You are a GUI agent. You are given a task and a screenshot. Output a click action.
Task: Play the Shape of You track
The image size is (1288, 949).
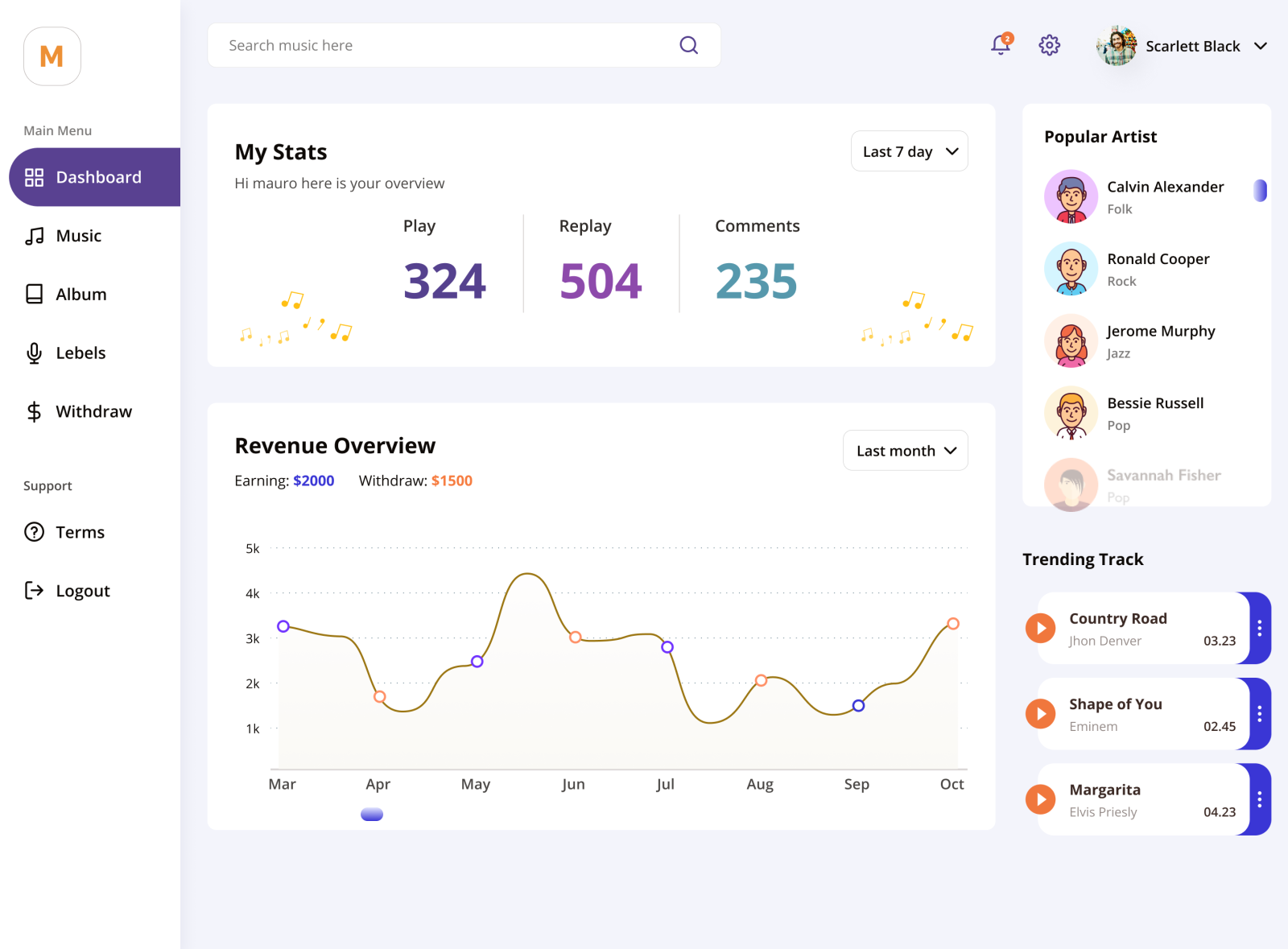click(x=1040, y=714)
